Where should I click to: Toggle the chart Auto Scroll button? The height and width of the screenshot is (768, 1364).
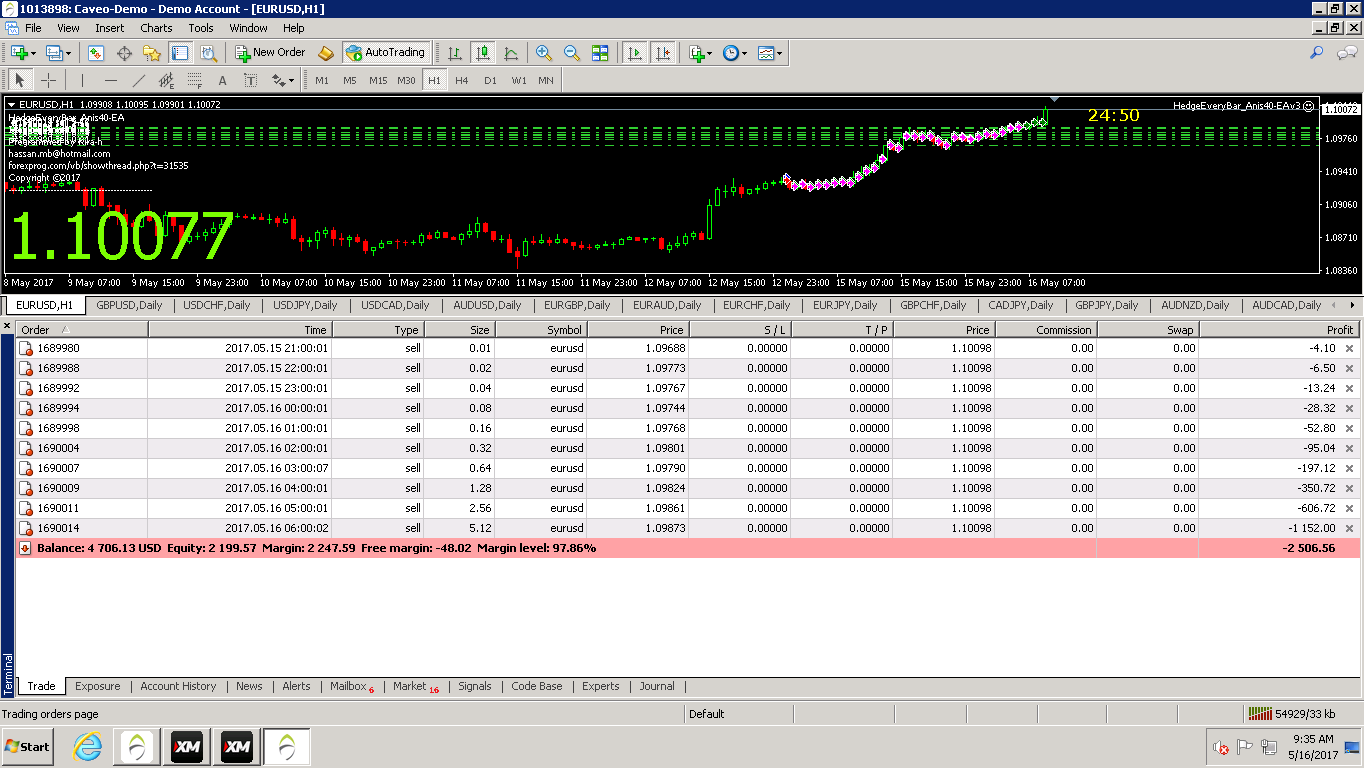[x=634, y=53]
